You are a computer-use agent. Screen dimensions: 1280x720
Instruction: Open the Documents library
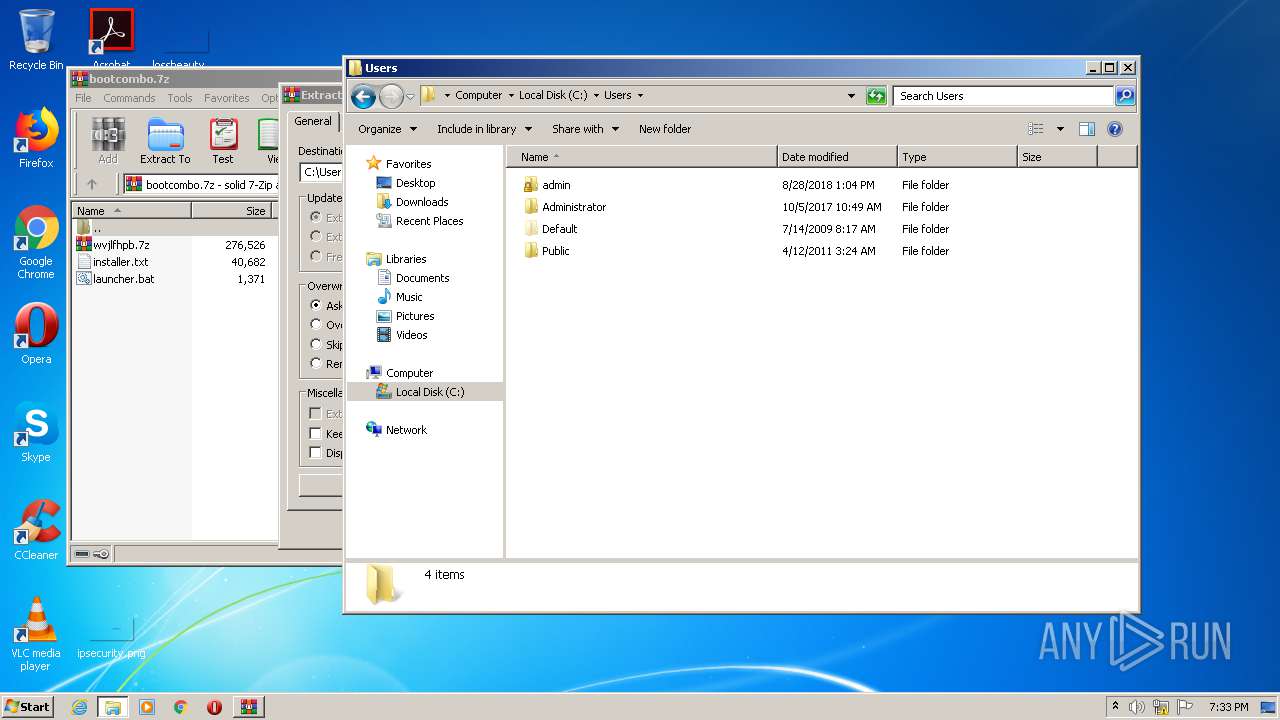(x=422, y=278)
